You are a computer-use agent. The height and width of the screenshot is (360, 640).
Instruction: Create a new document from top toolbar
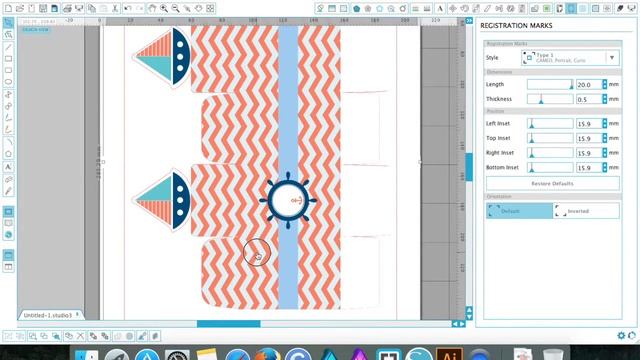8,8
